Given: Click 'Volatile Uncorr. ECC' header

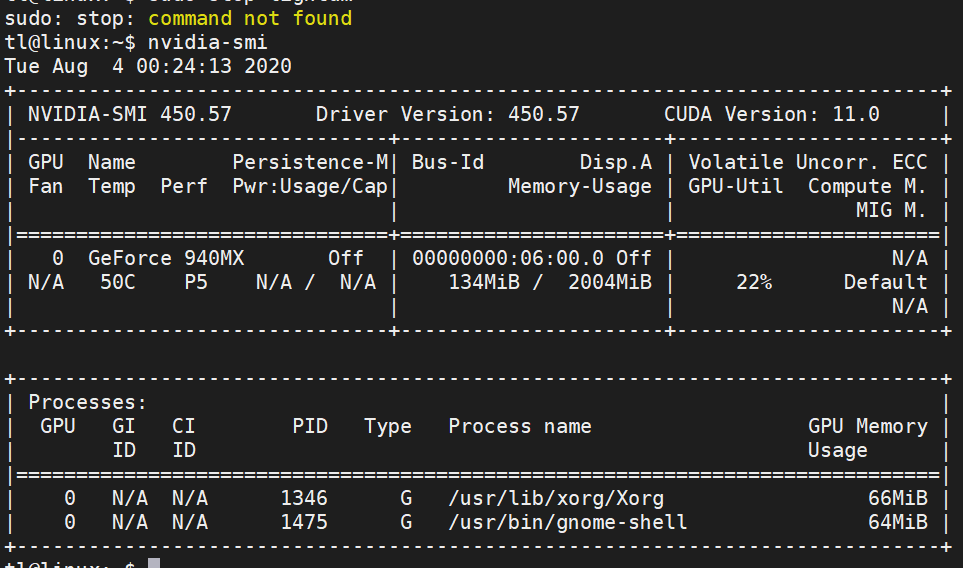Looking at the screenshot, I should (x=808, y=162).
